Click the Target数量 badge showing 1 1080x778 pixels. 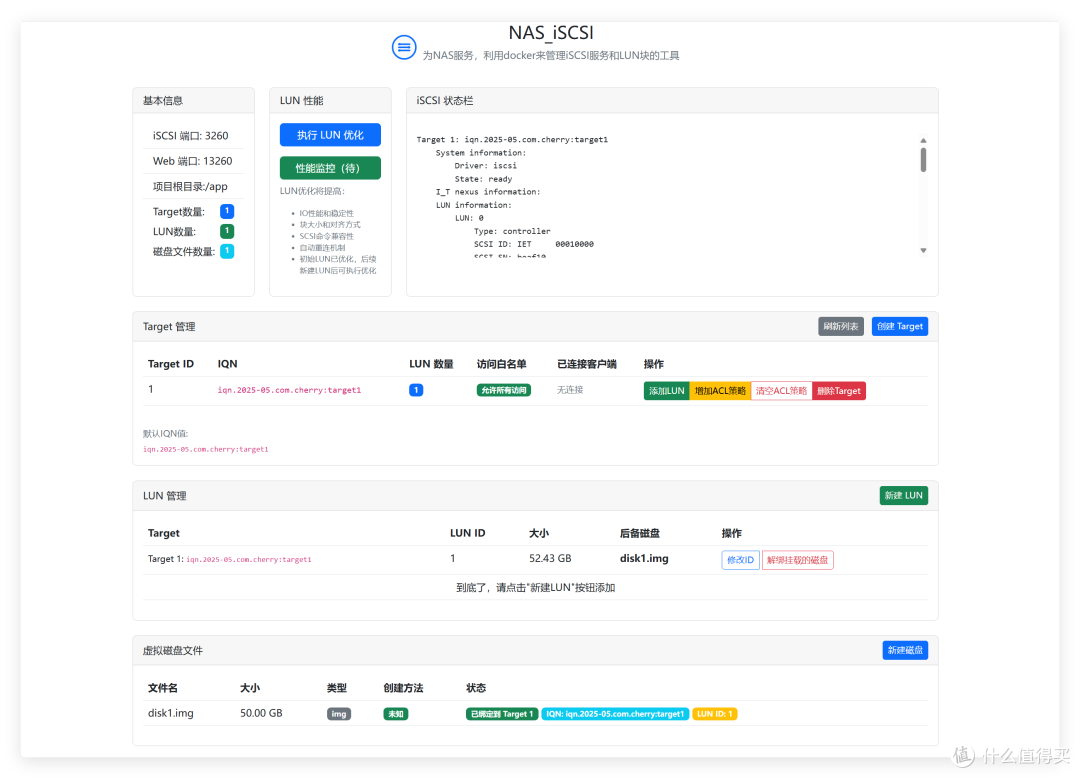[x=227, y=211]
